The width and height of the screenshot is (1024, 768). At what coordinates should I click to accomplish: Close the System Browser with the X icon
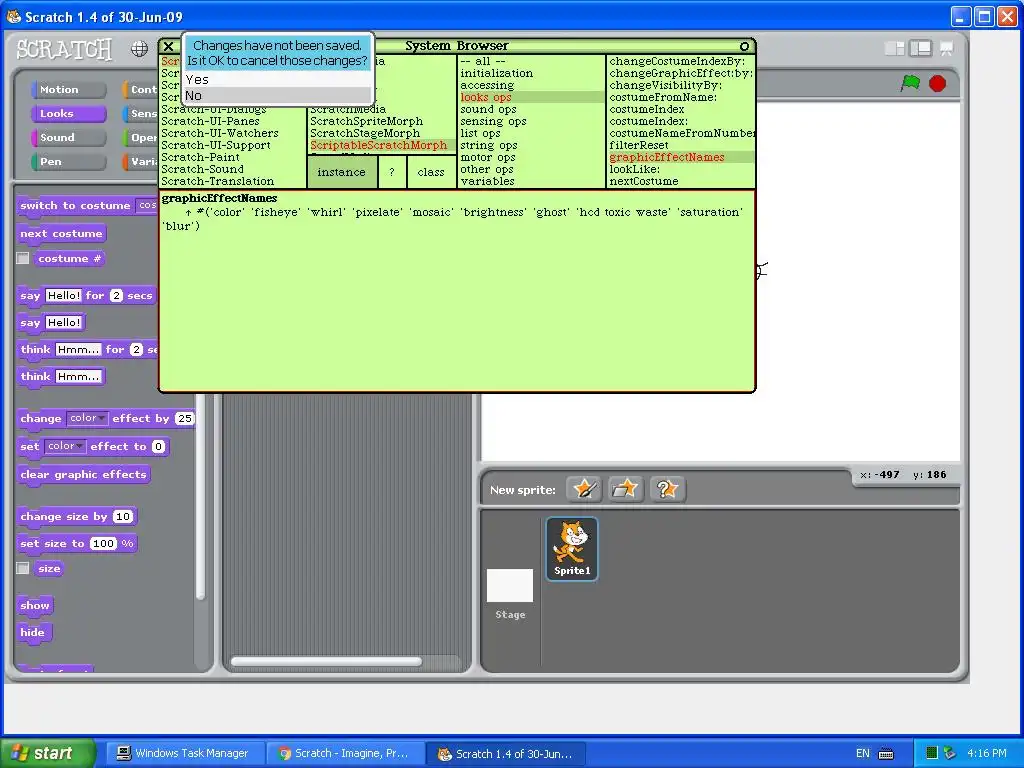click(168, 46)
